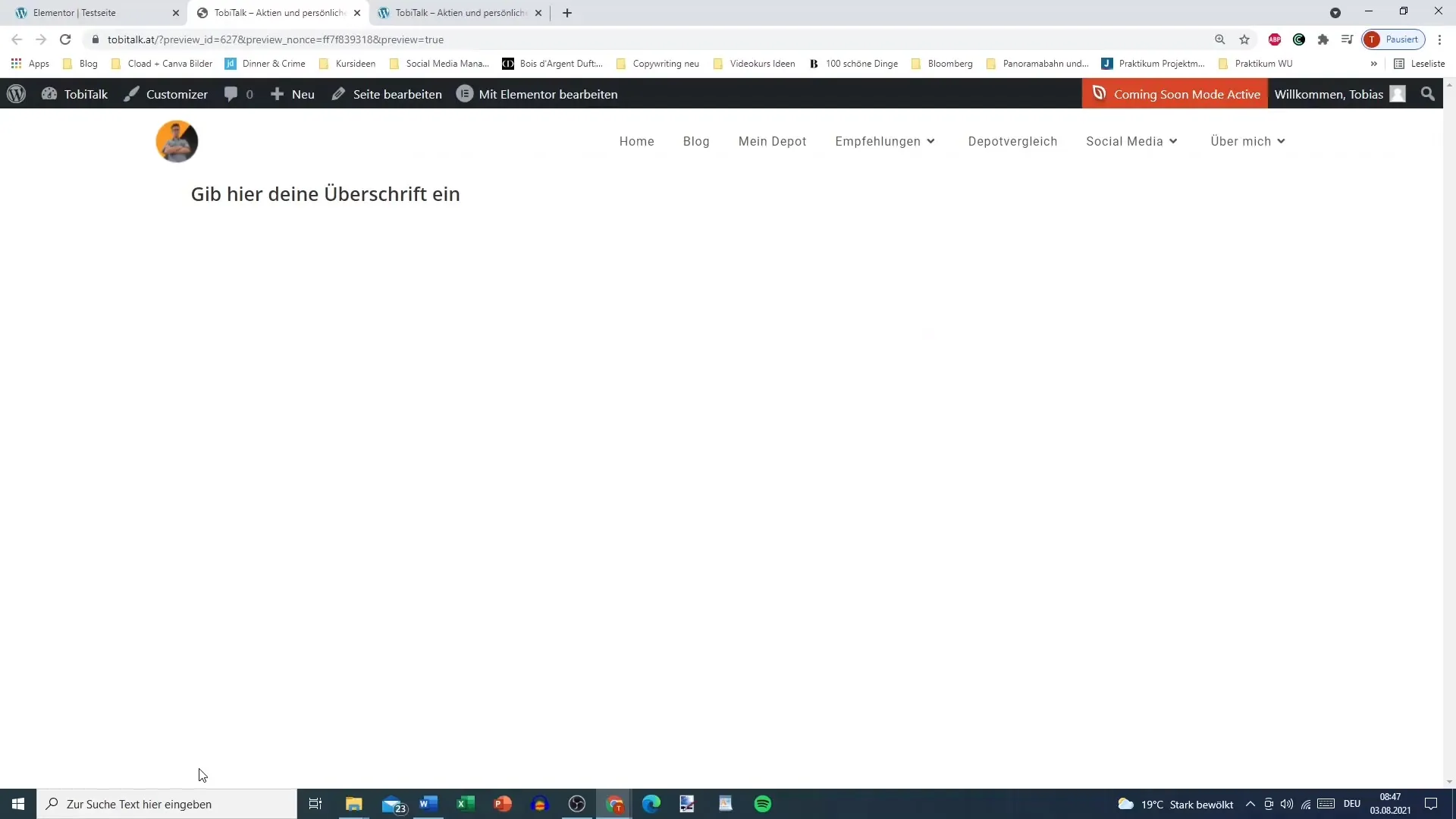Open Task View in taskbar

click(315, 804)
